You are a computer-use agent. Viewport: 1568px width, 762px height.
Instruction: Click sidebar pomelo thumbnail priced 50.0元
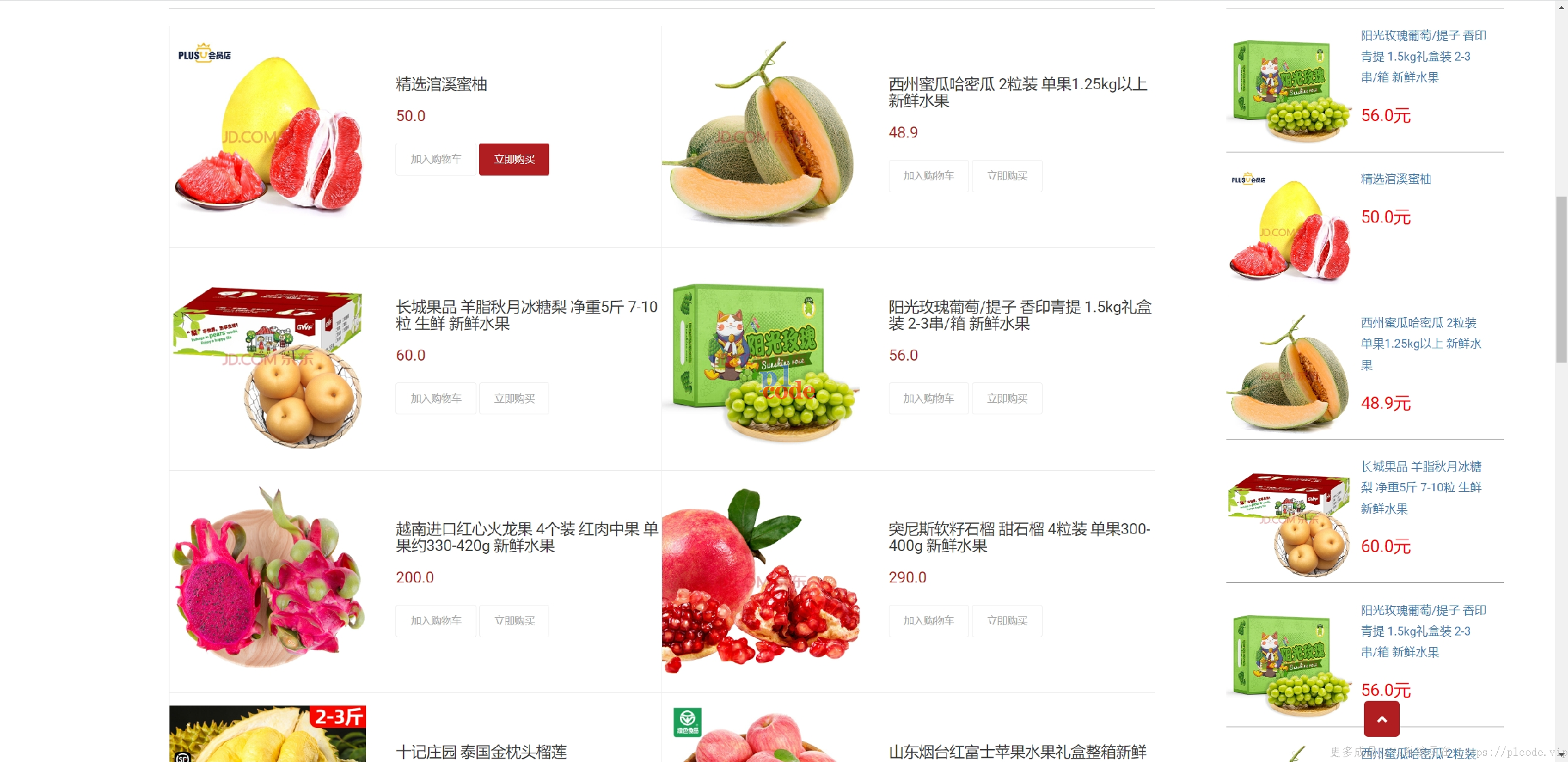[x=1290, y=228]
